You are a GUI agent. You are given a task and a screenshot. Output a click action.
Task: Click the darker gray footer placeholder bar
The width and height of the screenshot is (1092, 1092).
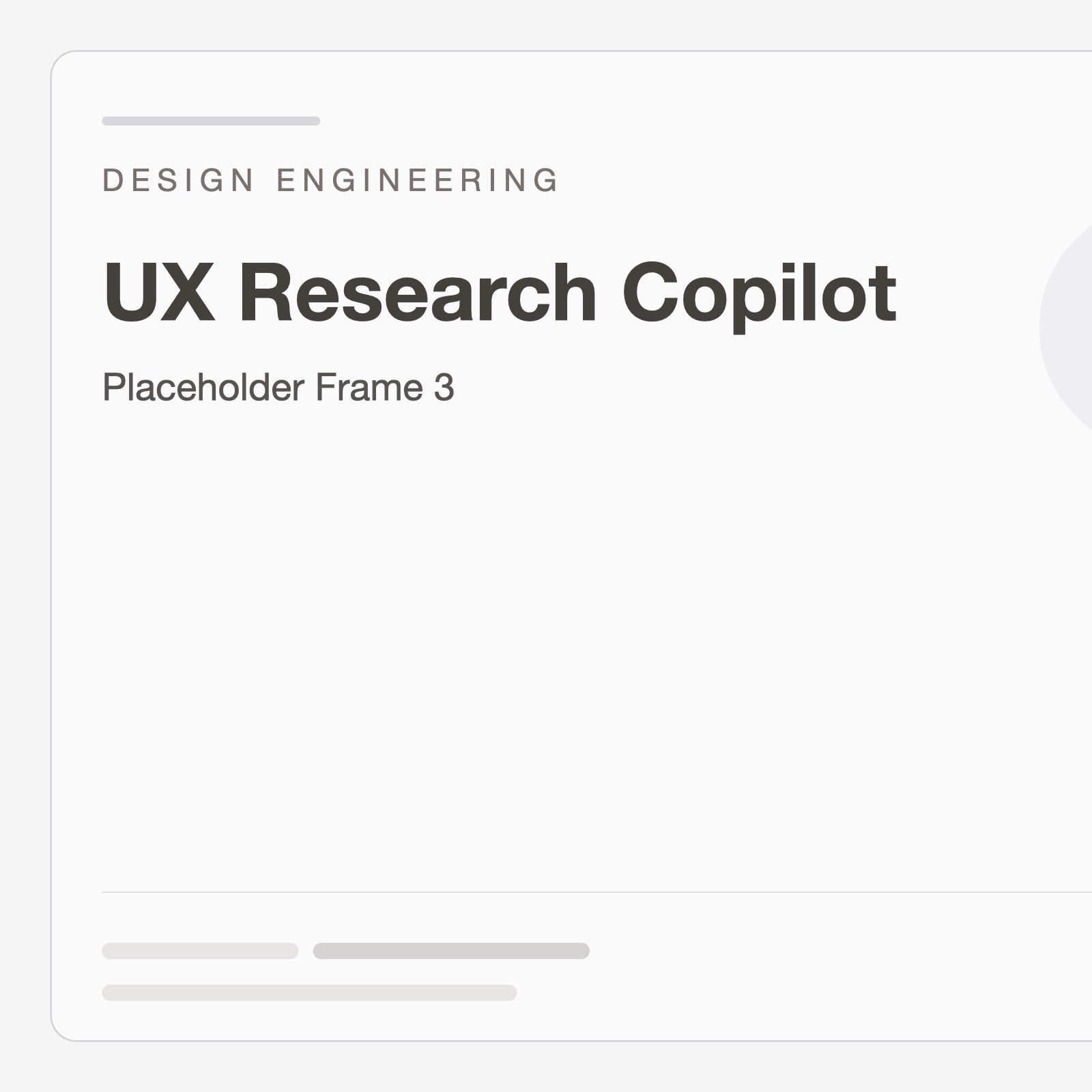[x=451, y=951]
